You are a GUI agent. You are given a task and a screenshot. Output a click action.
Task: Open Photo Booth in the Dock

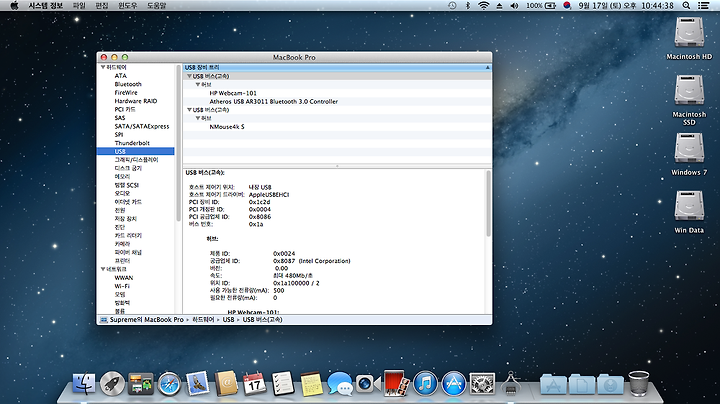pos(396,383)
